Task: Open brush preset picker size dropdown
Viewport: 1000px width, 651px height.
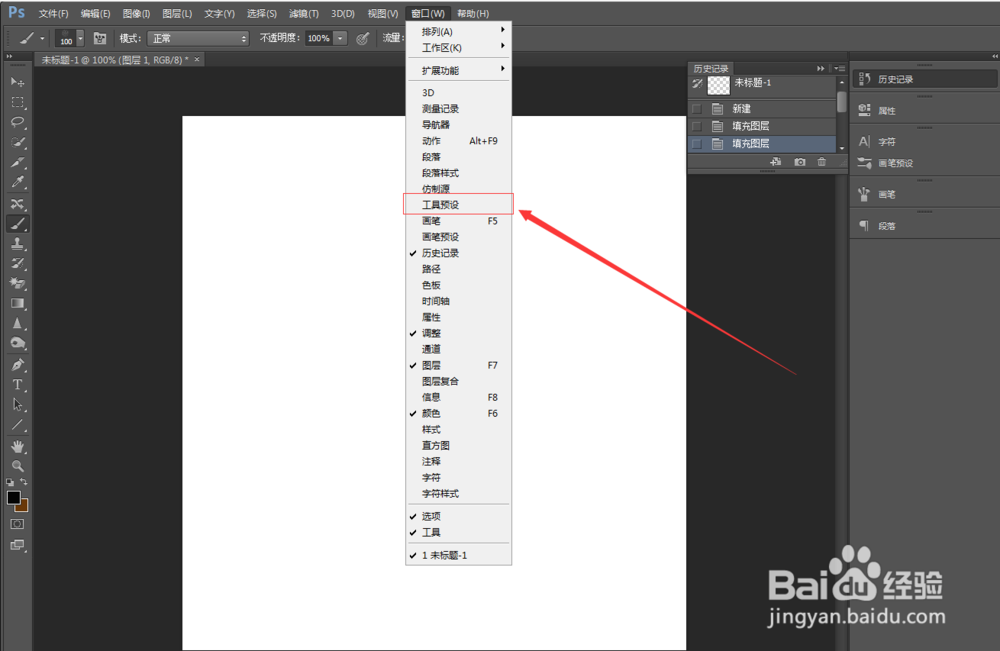Action: click(x=80, y=38)
